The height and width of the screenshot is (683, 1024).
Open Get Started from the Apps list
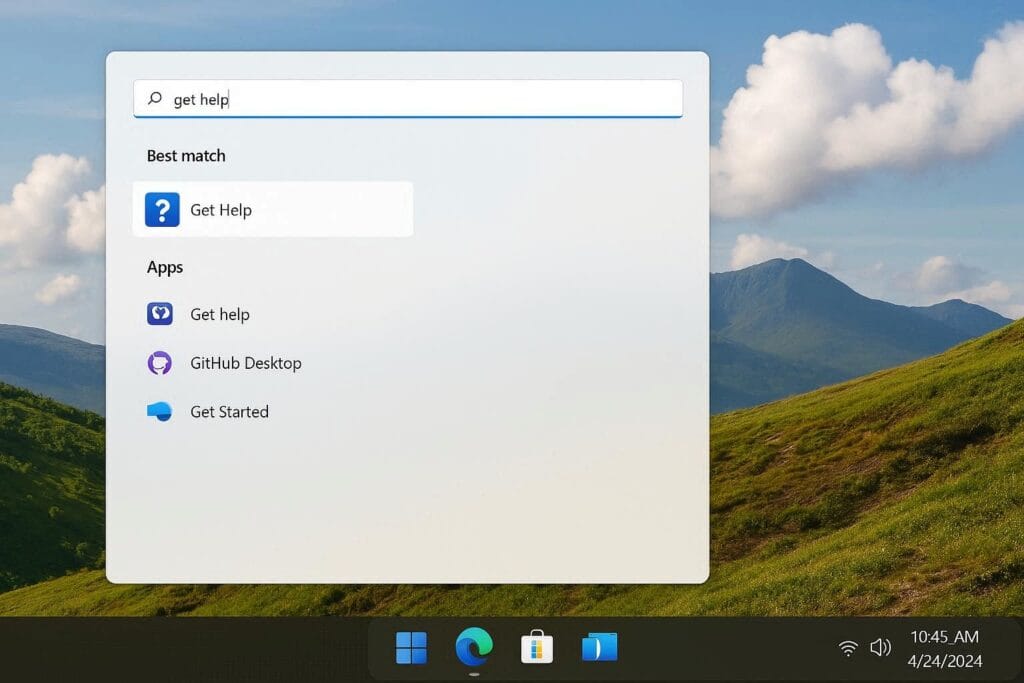click(229, 412)
